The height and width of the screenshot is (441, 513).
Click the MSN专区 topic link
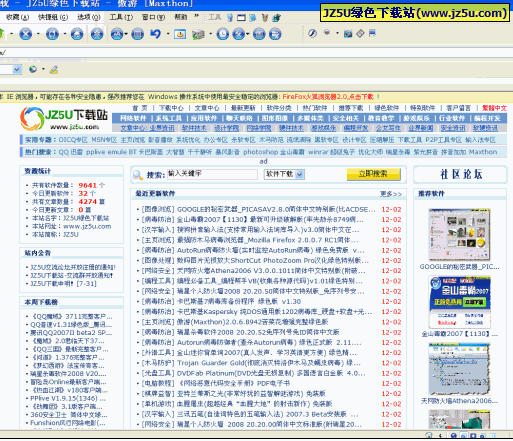(x=104, y=140)
